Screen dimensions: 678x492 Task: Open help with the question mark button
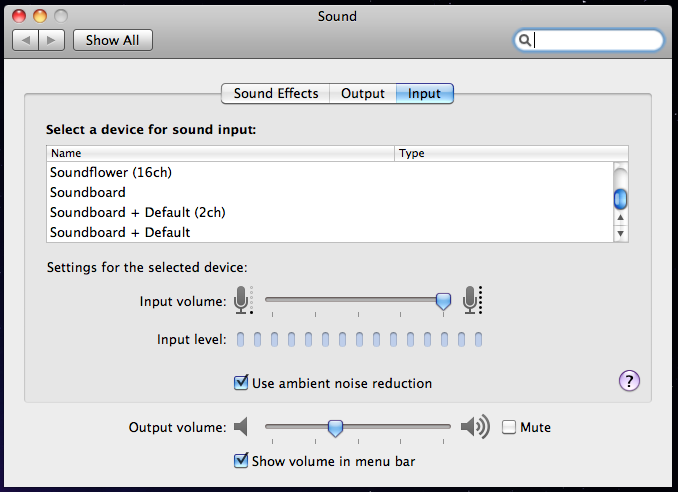(630, 380)
